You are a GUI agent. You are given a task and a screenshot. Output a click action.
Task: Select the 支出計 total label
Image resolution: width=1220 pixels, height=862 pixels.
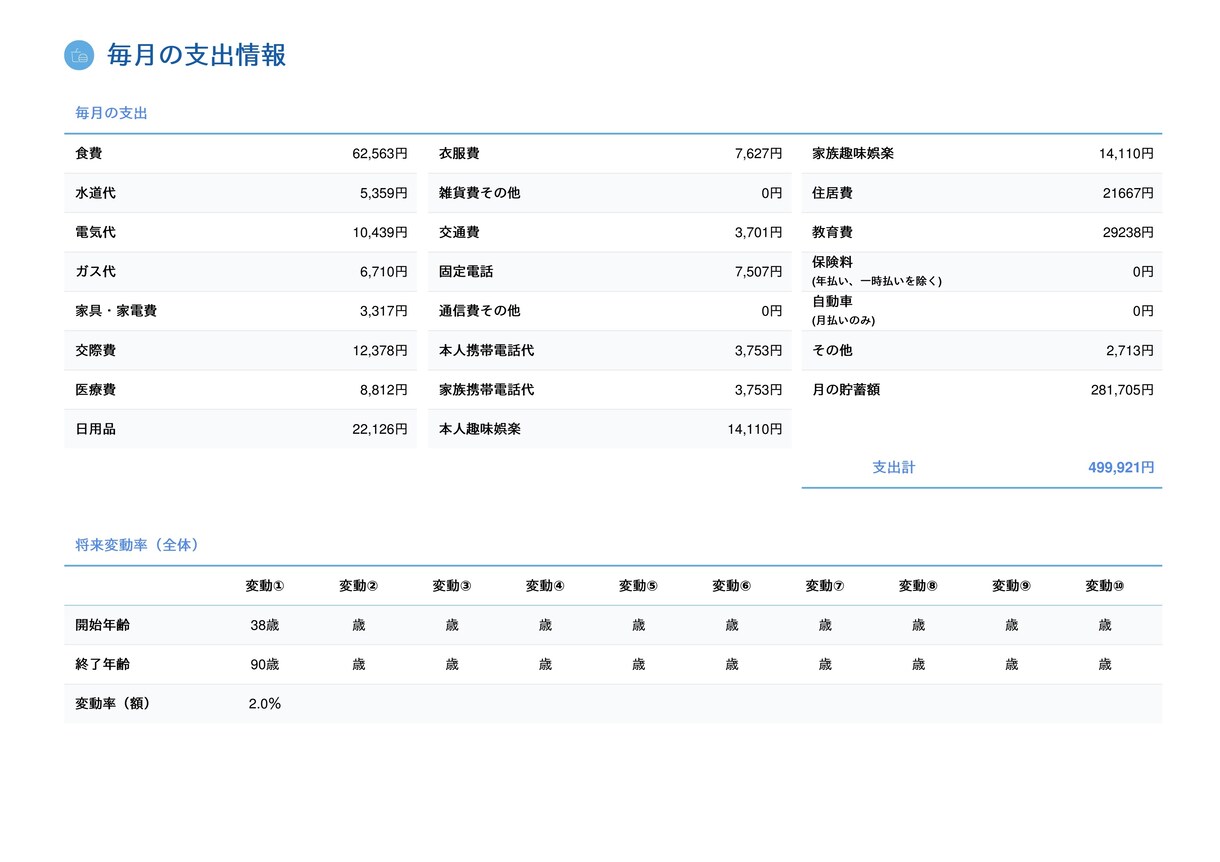pyautogui.click(x=894, y=467)
